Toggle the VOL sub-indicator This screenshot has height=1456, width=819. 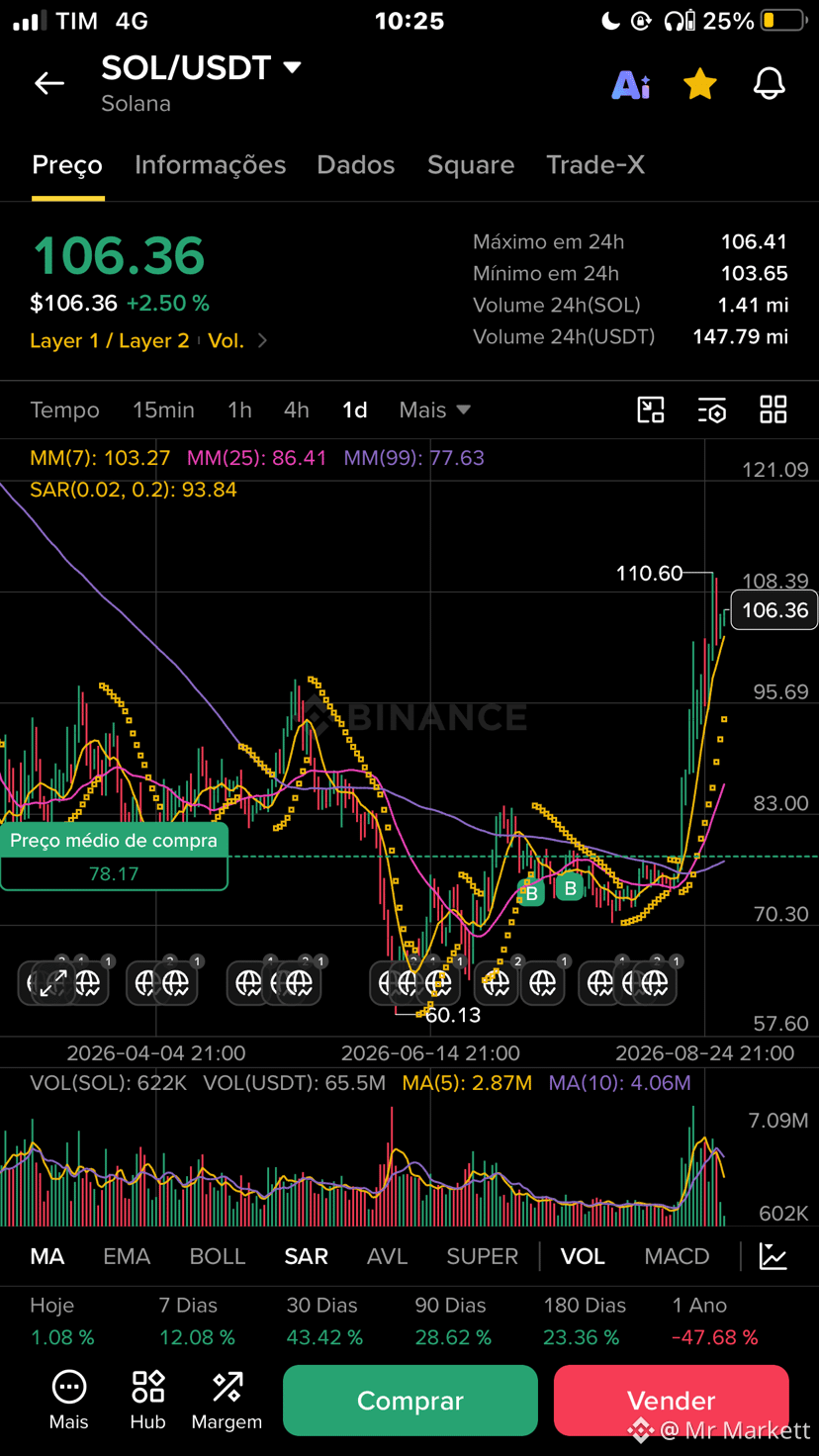click(x=583, y=1256)
